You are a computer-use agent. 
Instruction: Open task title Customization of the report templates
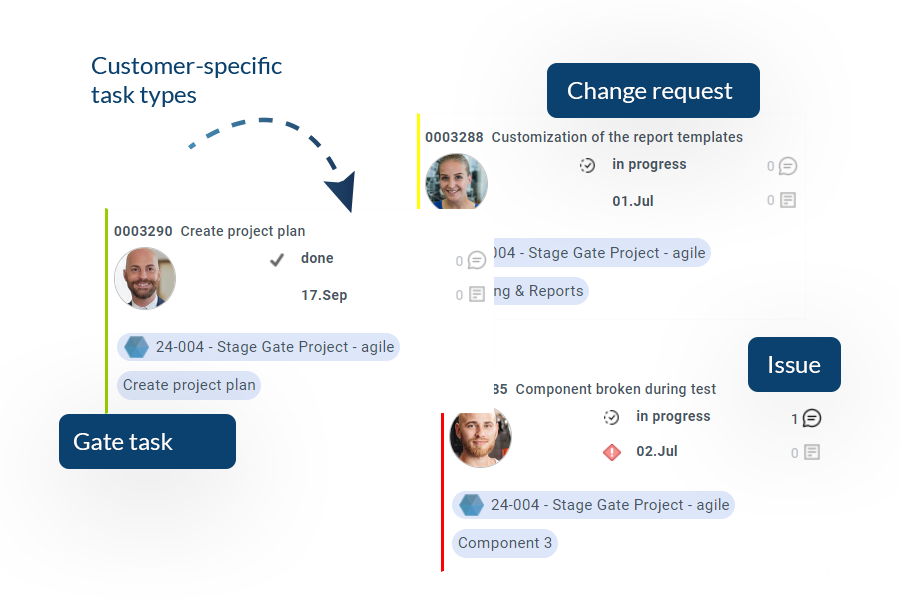(617, 137)
